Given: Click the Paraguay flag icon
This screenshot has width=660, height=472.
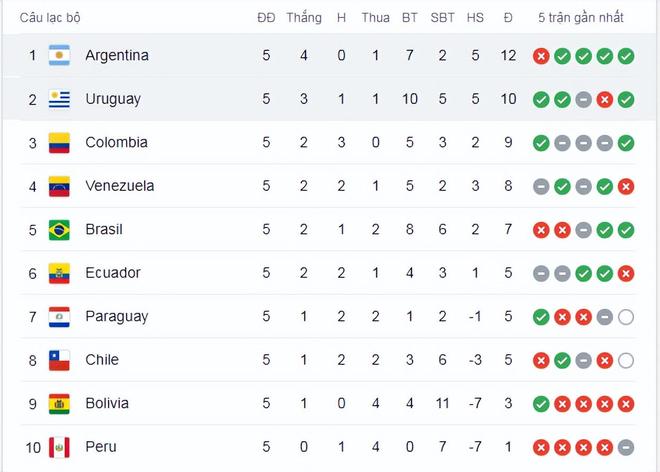Looking at the screenshot, I should click(x=59, y=317).
